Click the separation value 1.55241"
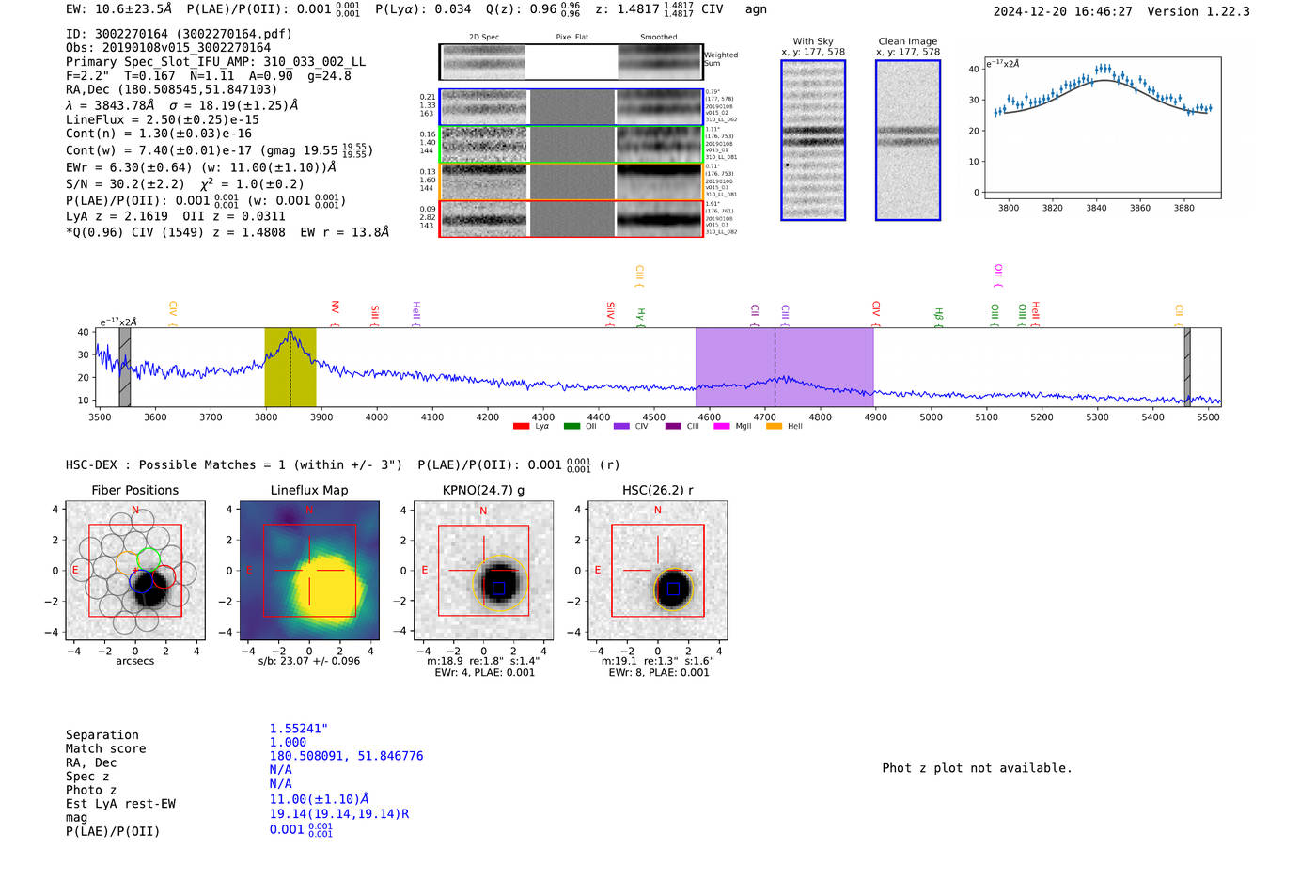Viewport: 1316px width, 896px height. pos(299,729)
